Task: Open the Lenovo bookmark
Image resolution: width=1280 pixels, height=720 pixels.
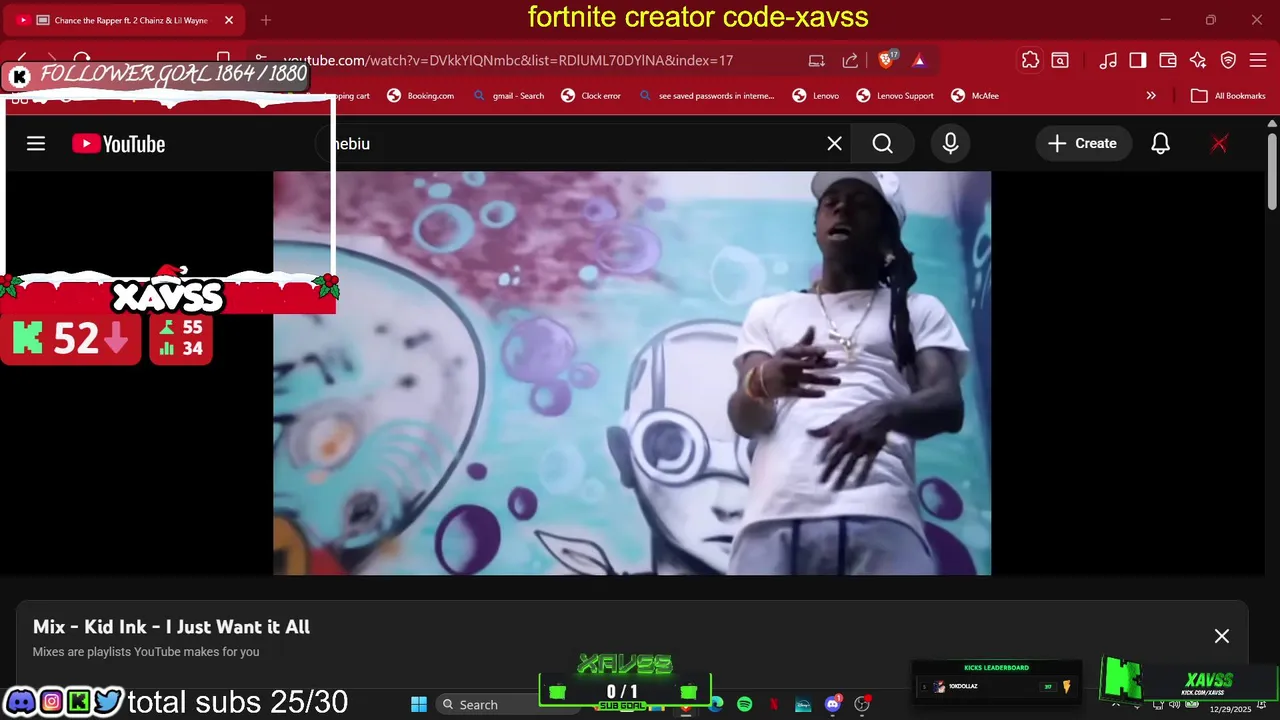Action: tap(815, 96)
